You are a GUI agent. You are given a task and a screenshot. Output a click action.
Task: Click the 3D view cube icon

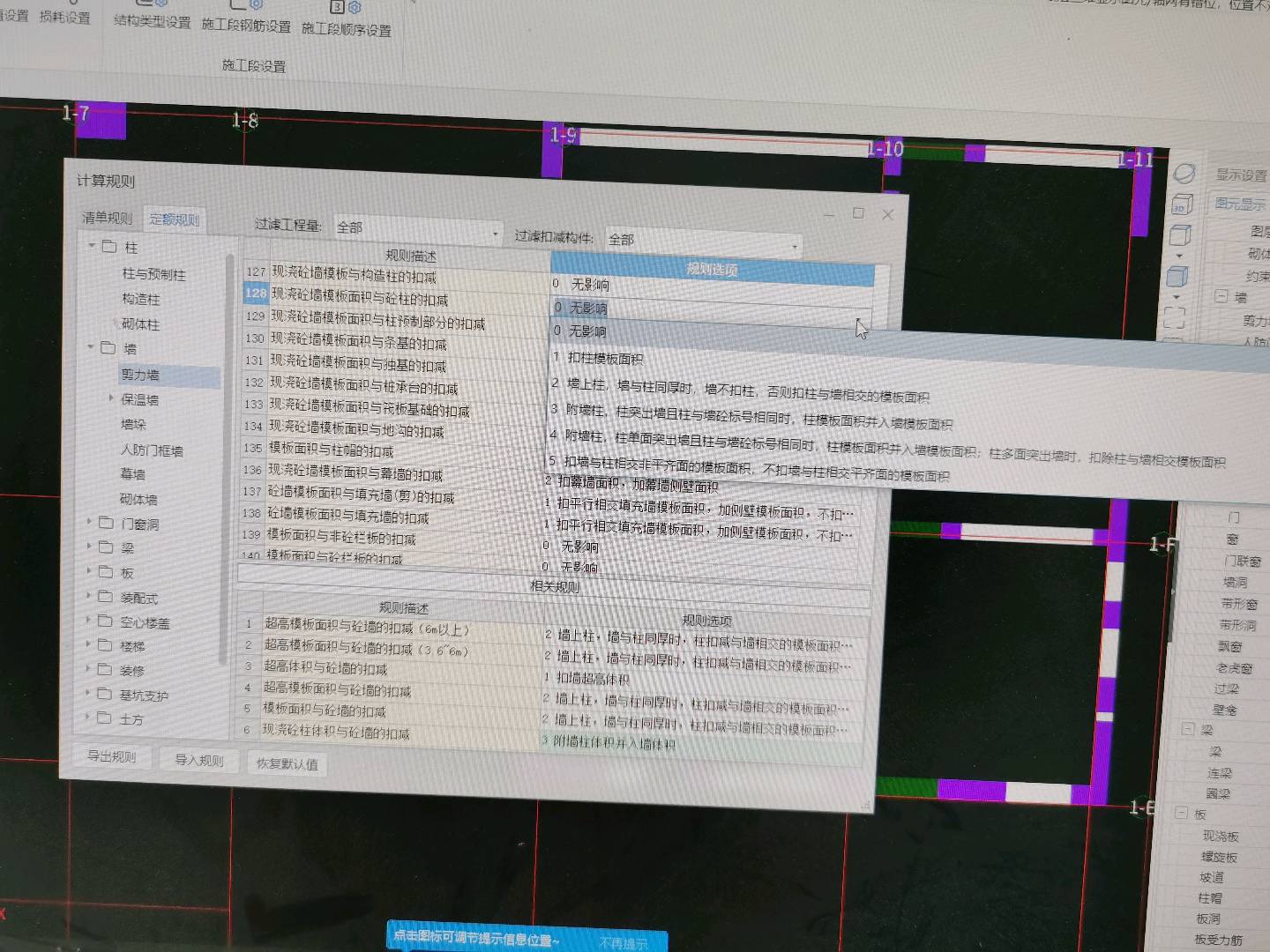(x=1182, y=205)
